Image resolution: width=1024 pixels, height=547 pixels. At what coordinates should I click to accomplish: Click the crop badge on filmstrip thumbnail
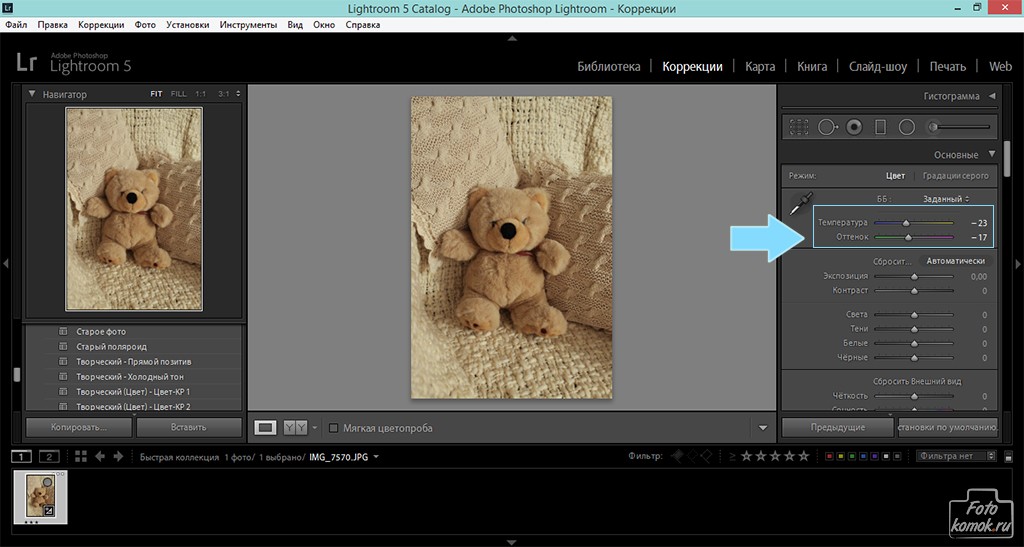point(49,511)
